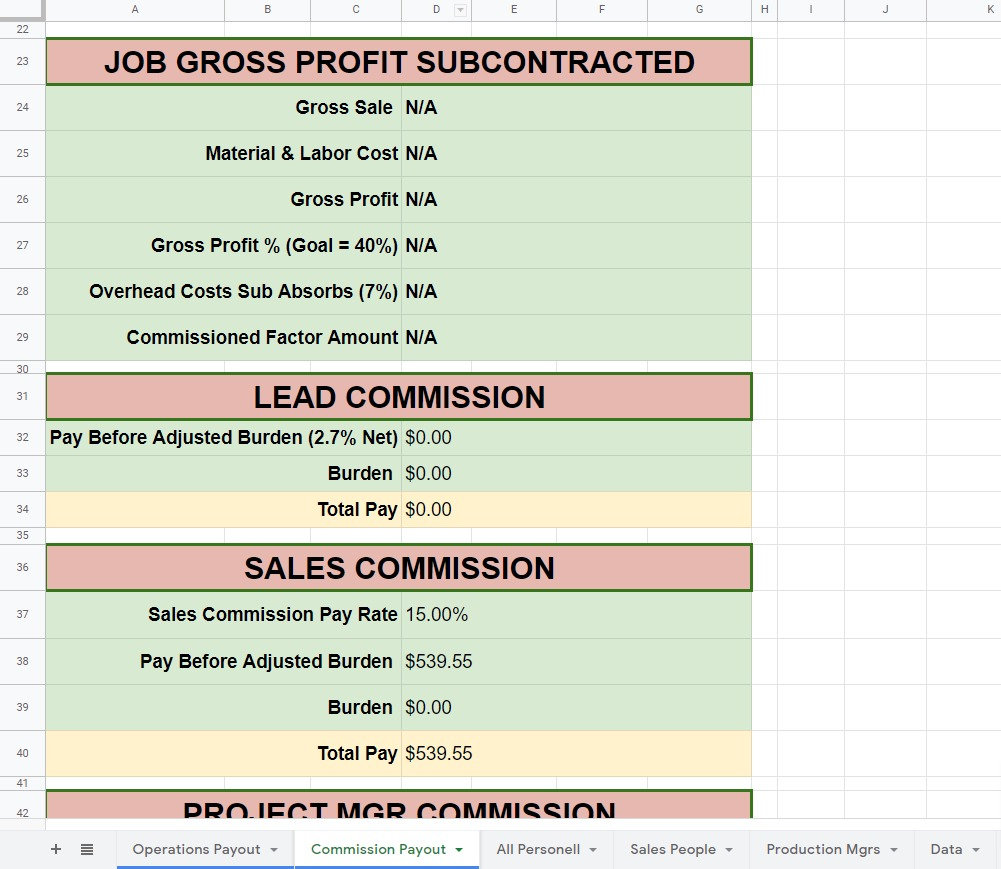
Task: Click row 31 header to select the row
Action: (x=22, y=396)
